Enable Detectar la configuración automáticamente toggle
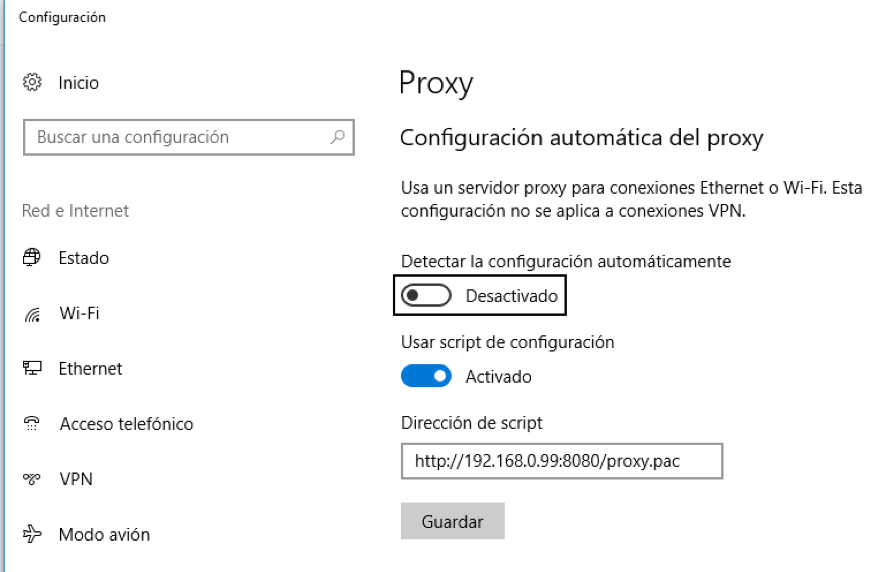 [426, 295]
